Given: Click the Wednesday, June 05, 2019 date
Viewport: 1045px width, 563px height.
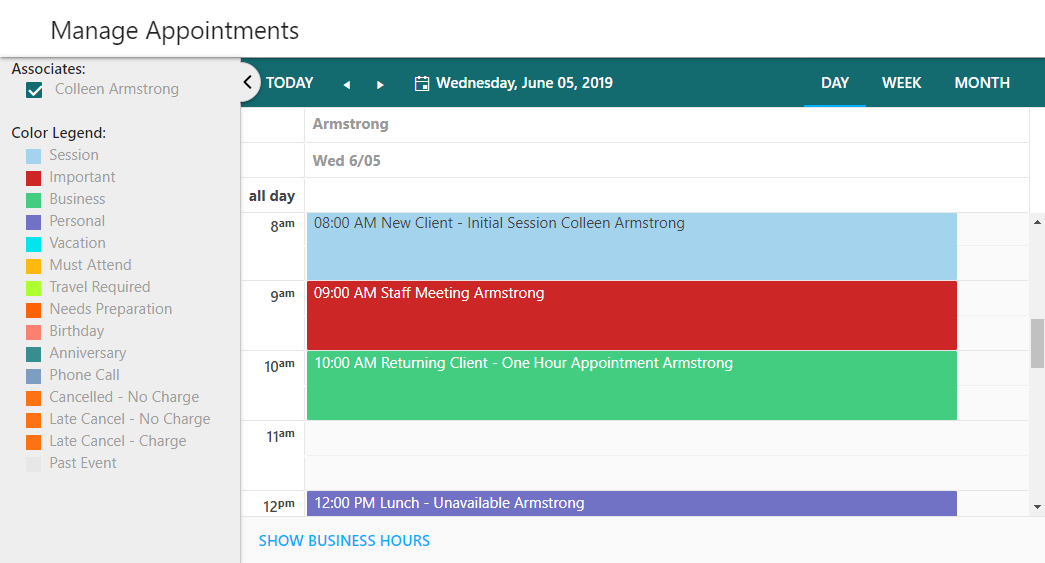Looking at the screenshot, I should pyautogui.click(x=524, y=83).
